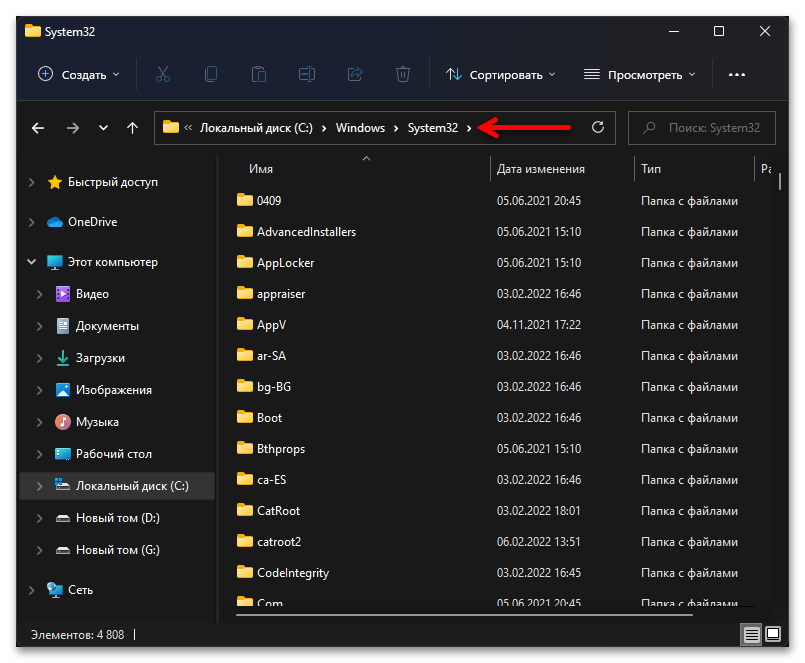Select the ar-SA folder name
The width and height of the screenshot is (805, 663).
click(x=271, y=356)
